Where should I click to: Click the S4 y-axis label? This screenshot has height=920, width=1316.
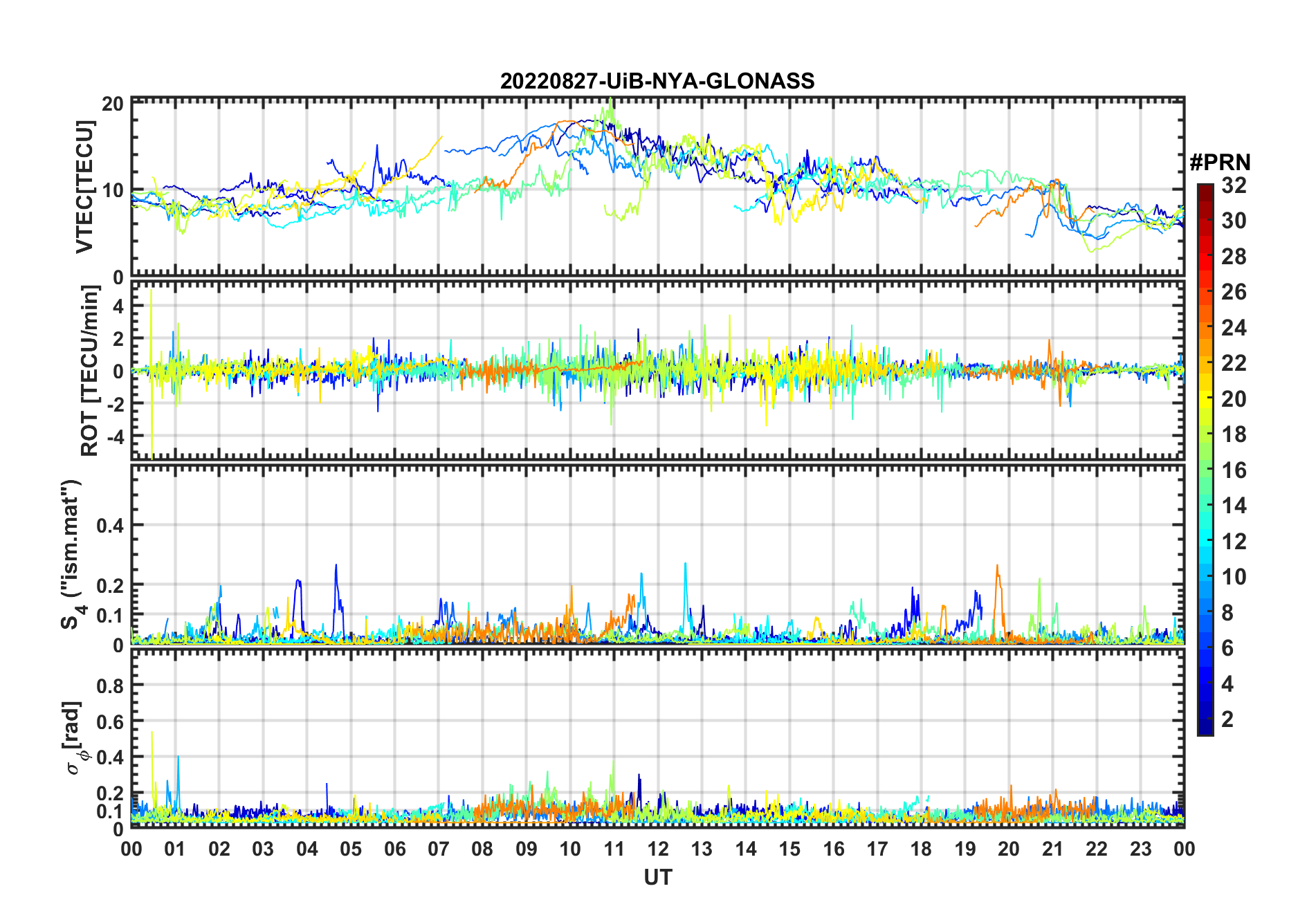pos(71,554)
